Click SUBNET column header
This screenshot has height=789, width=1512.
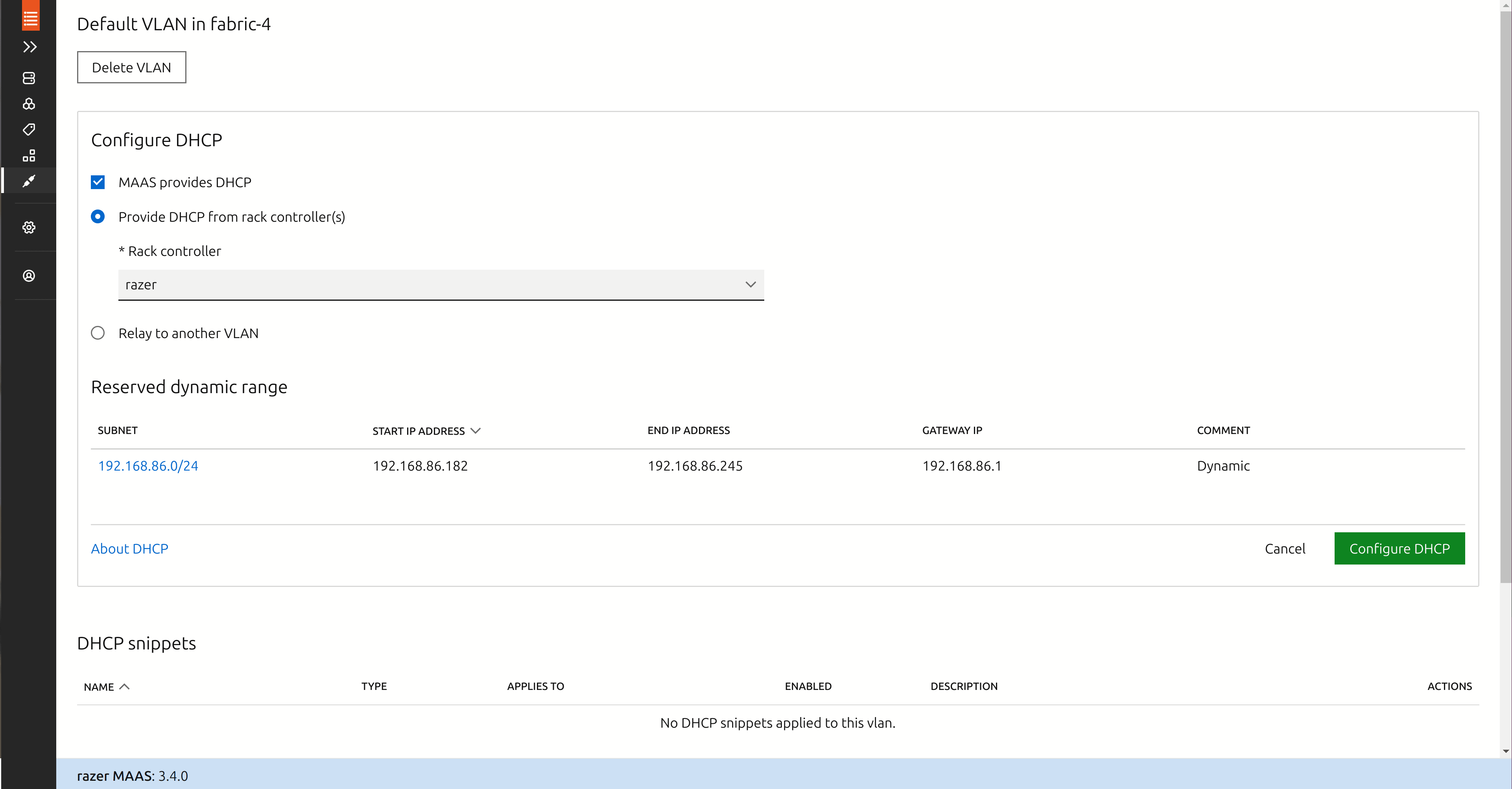117,430
